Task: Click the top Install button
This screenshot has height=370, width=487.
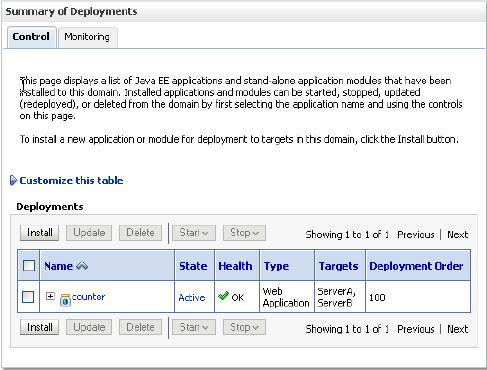Action: pyautogui.click(x=39, y=232)
